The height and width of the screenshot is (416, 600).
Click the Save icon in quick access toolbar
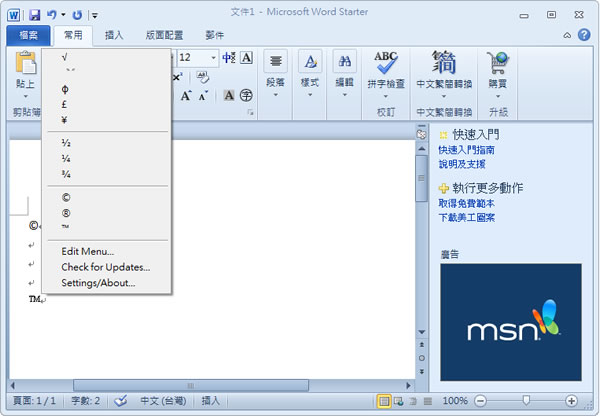coord(34,15)
